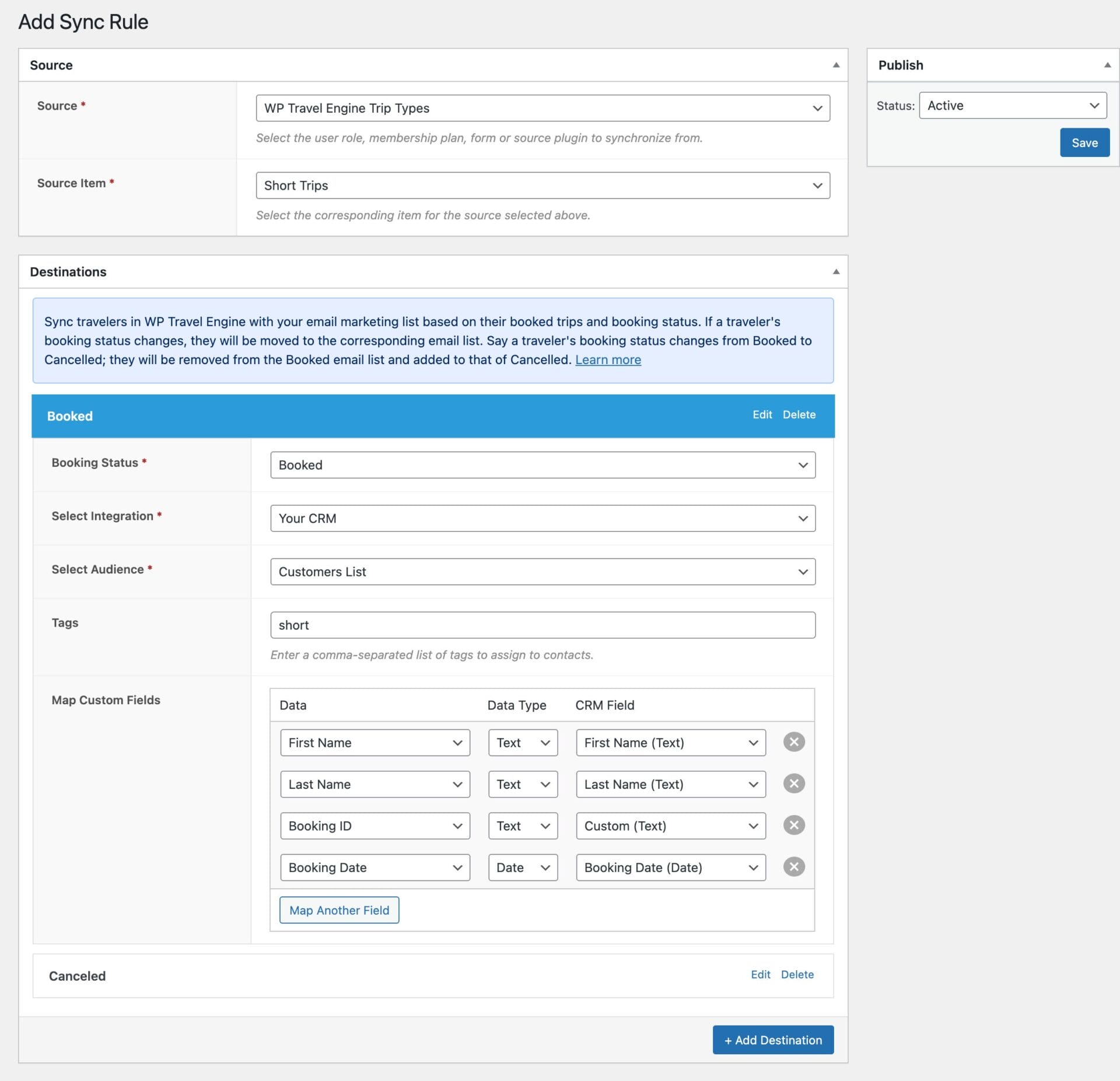The height and width of the screenshot is (1081, 1120).
Task: Change data type in Last Name row
Action: coord(523,784)
